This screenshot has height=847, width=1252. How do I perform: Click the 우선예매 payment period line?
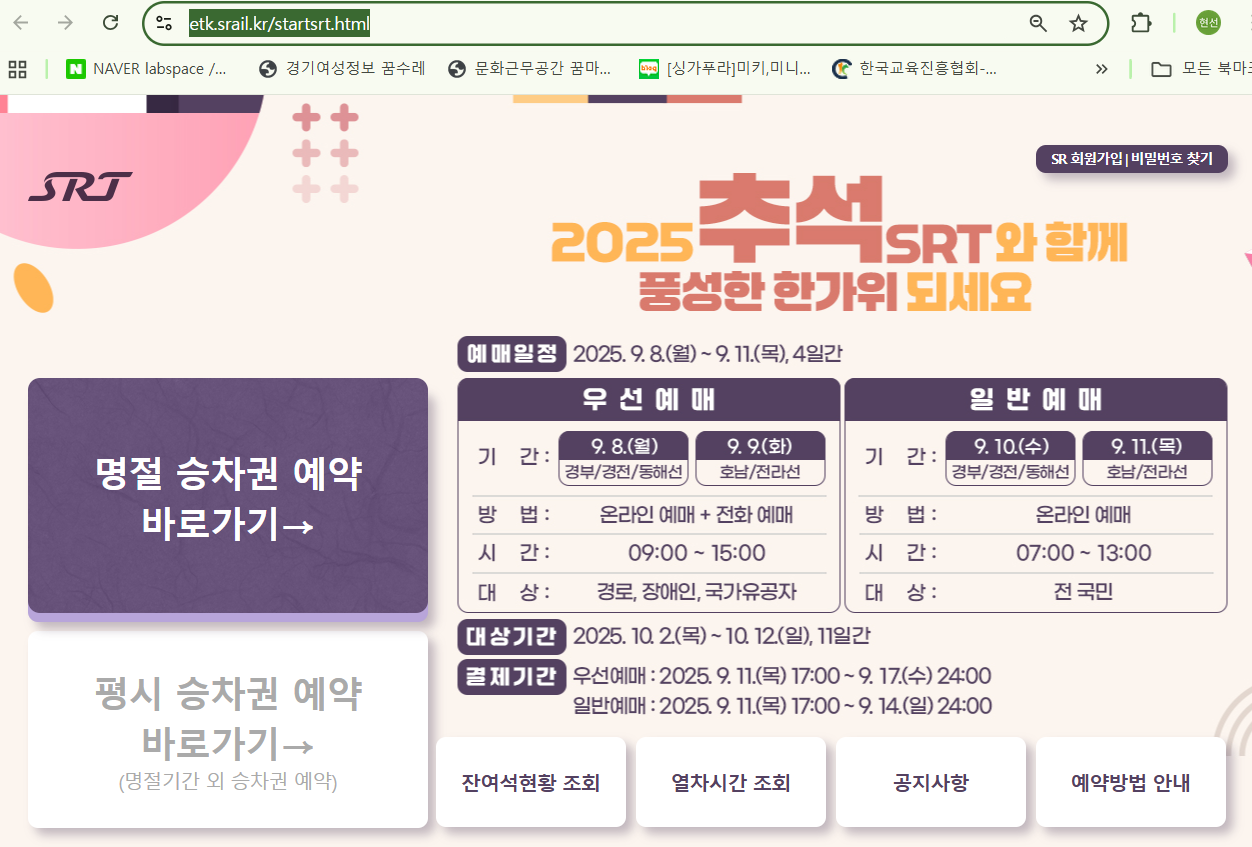pos(782,677)
